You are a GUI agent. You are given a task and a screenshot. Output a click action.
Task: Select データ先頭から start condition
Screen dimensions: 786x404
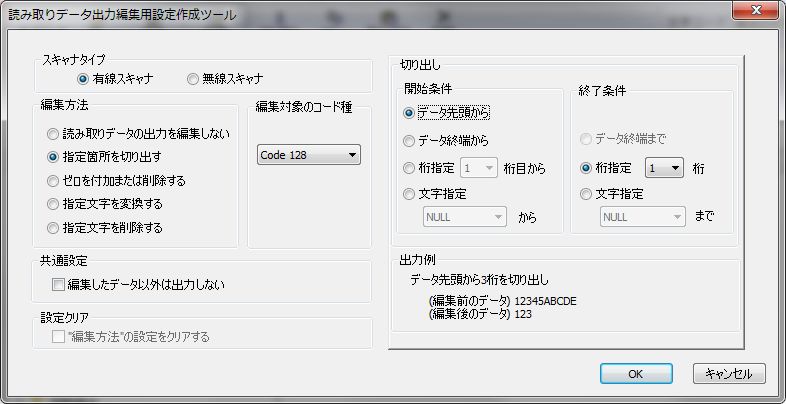click(x=409, y=114)
